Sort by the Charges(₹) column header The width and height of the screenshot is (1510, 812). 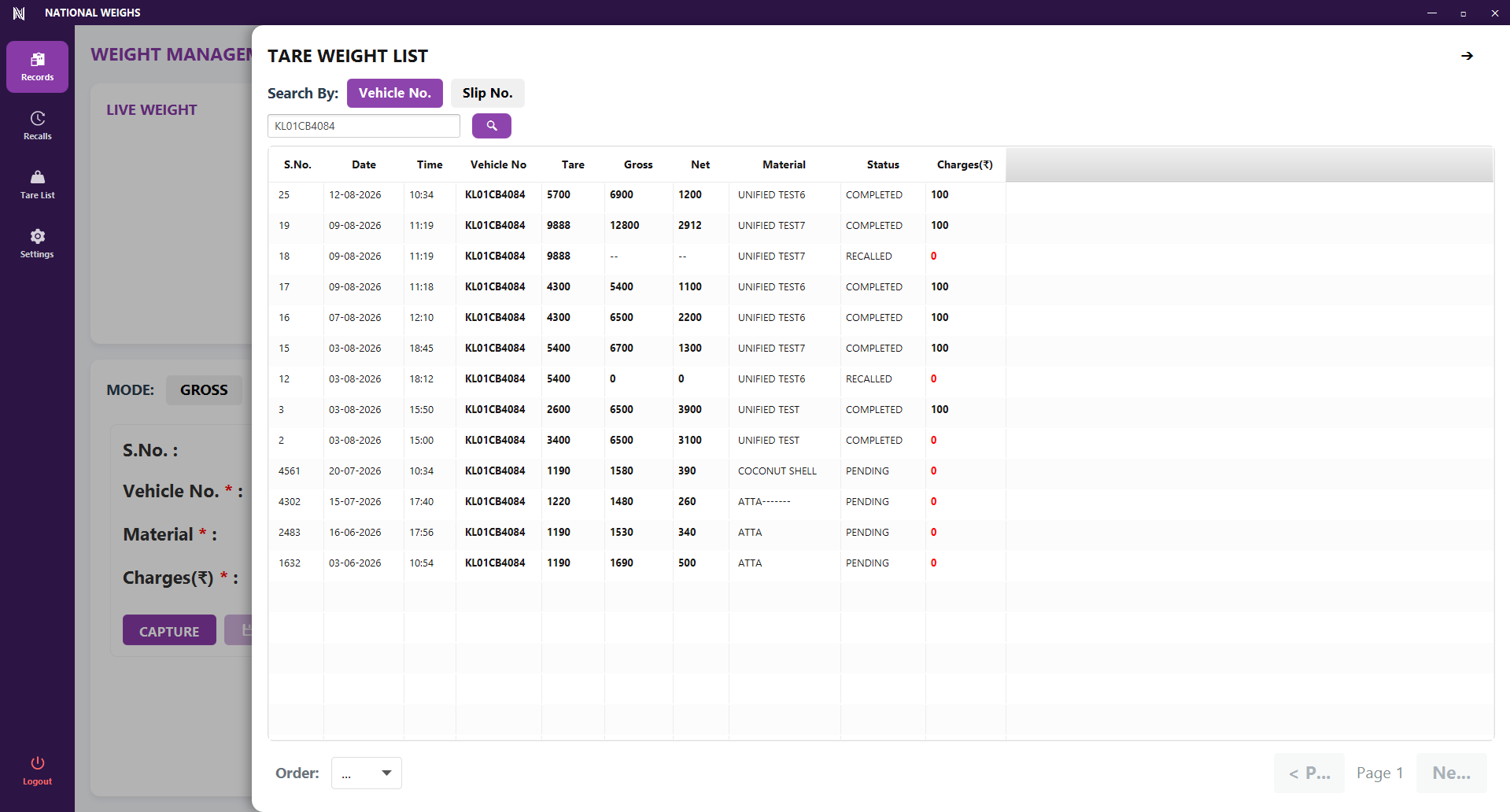point(965,164)
